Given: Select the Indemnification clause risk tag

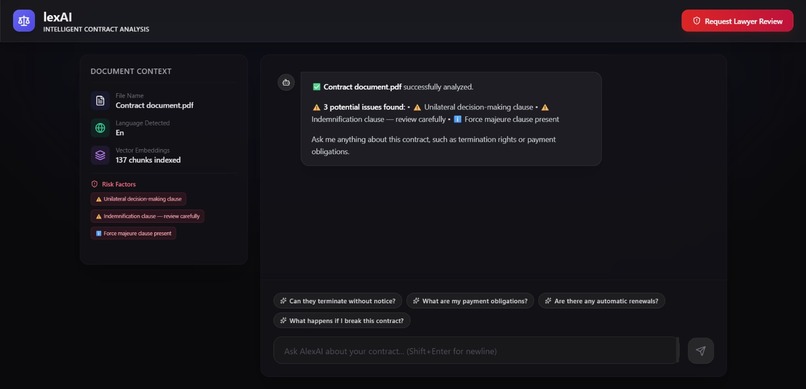Looking at the screenshot, I should tap(147, 216).
